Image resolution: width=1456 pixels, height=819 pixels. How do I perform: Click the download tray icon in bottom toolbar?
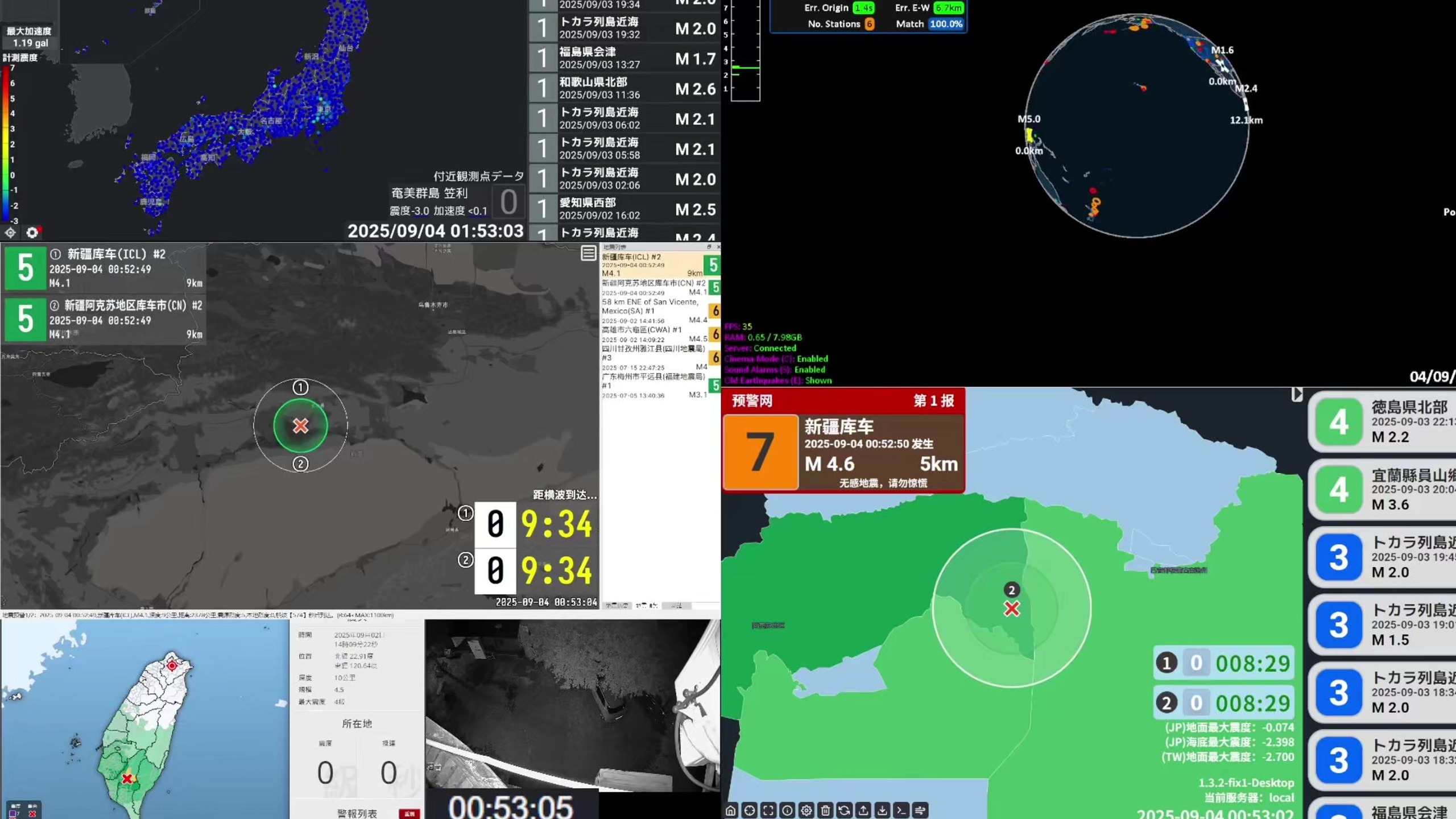pyautogui.click(x=882, y=810)
